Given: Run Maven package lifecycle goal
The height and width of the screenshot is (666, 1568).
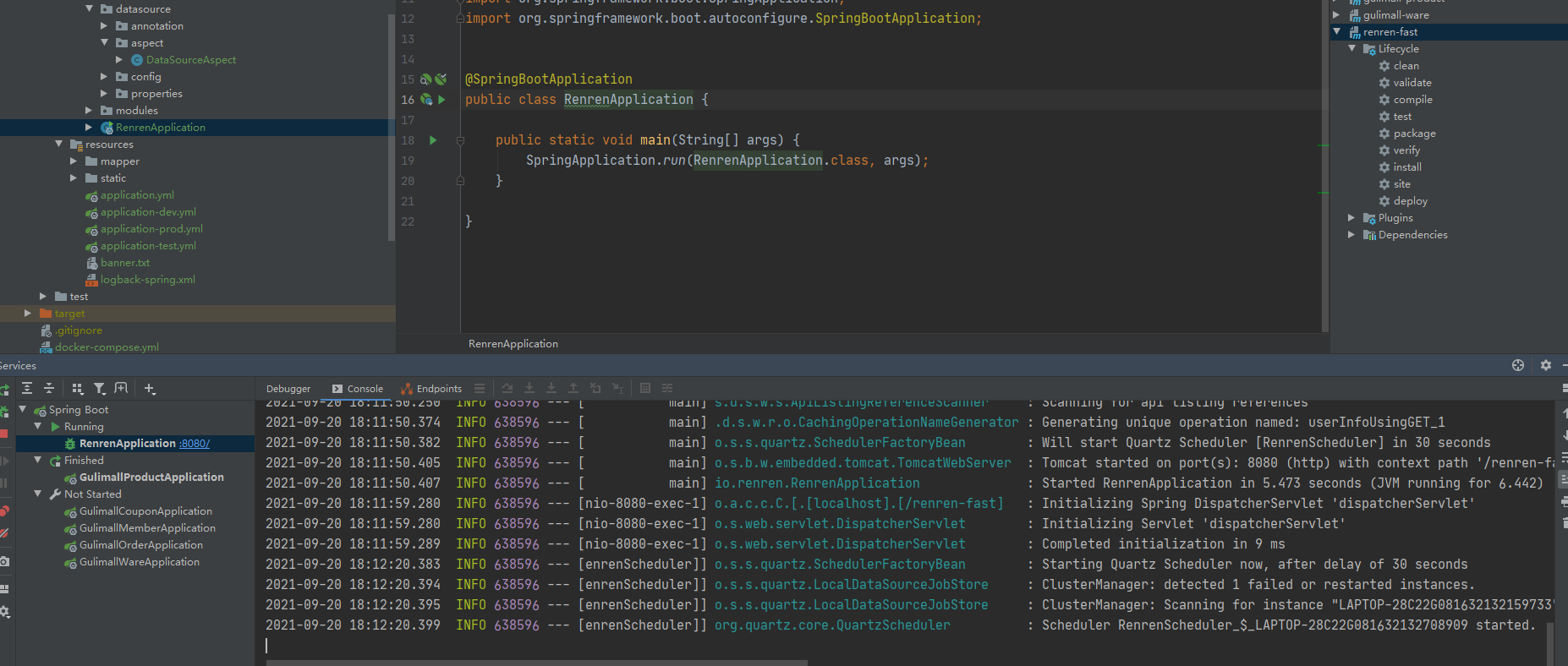Looking at the screenshot, I should [x=1414, y=134].
